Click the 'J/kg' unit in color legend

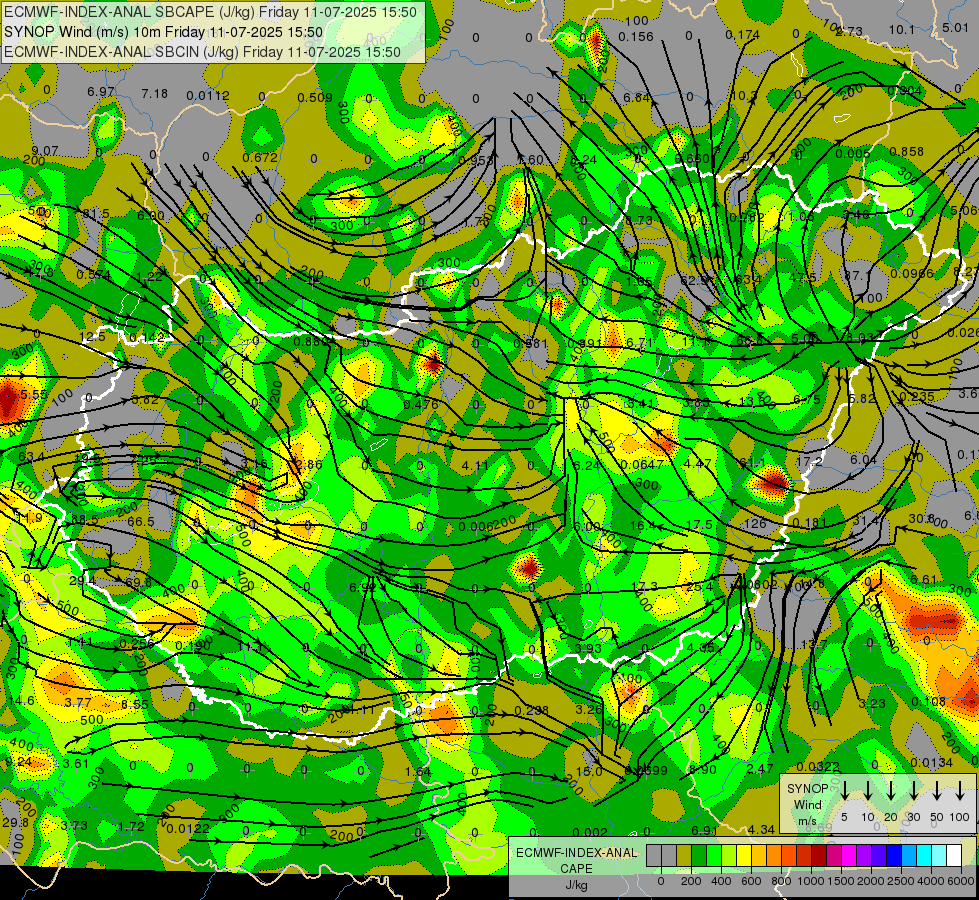(x=576, y=885)
